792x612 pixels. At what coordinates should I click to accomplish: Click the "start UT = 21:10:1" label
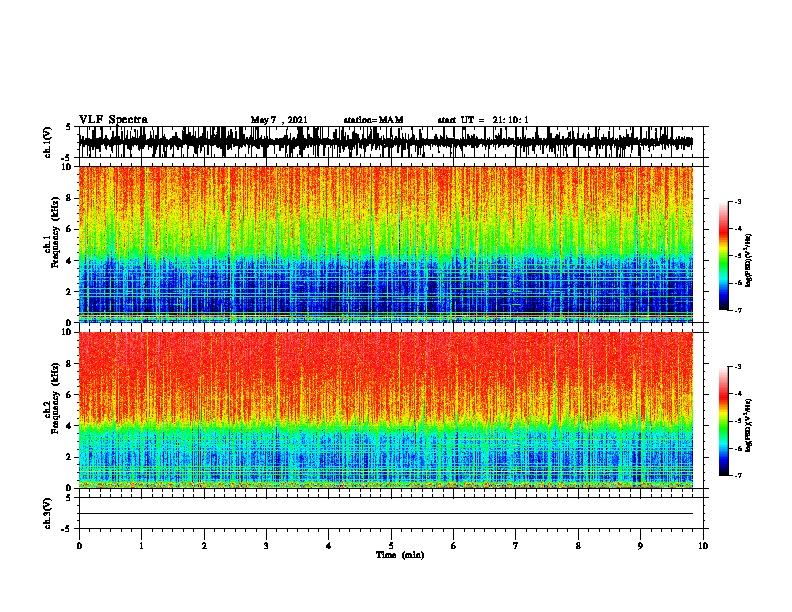click(x=482, y=120)
